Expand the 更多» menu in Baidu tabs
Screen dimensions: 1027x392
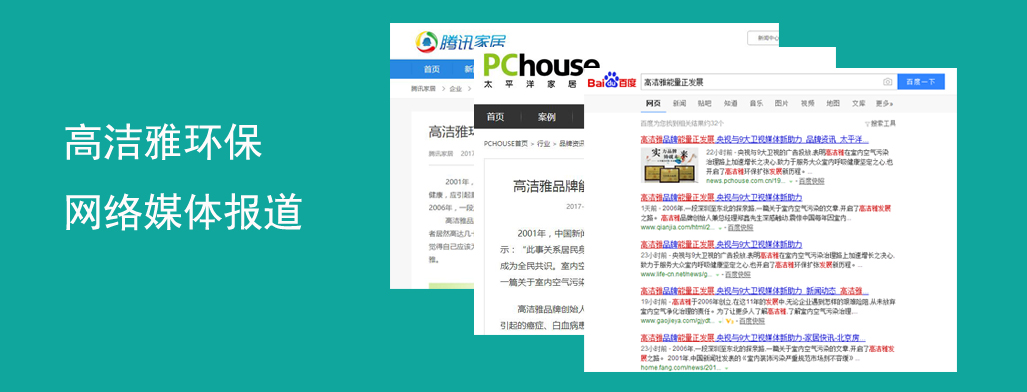tap(884, 104)
